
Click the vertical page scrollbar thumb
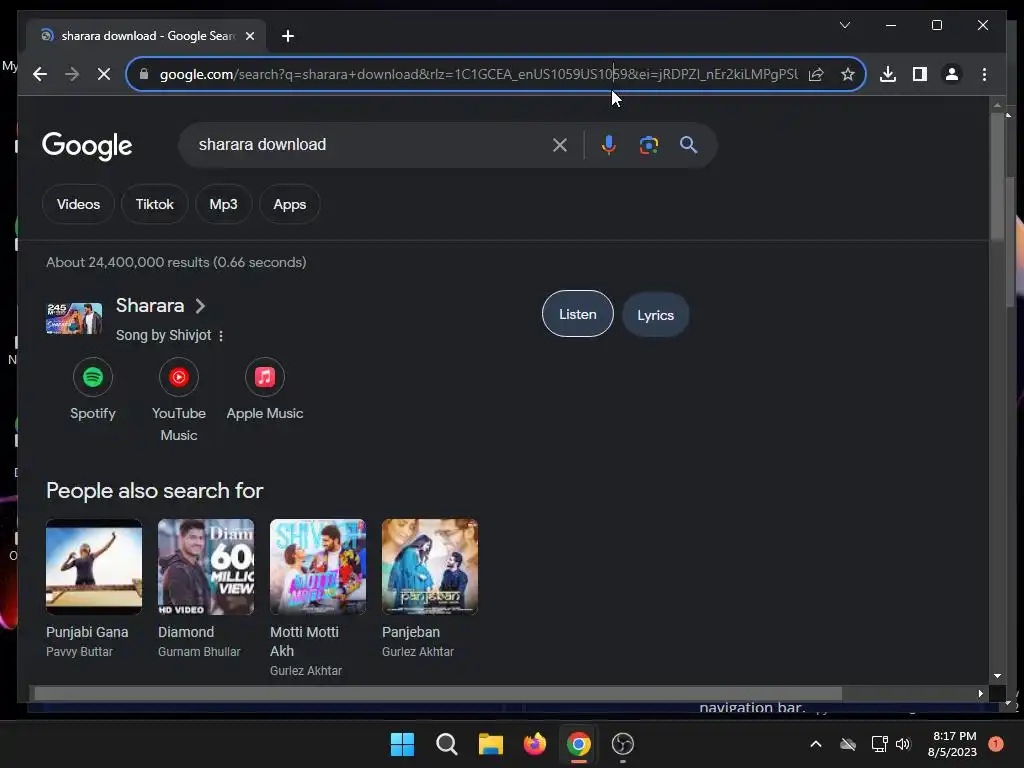pos(997,176)
